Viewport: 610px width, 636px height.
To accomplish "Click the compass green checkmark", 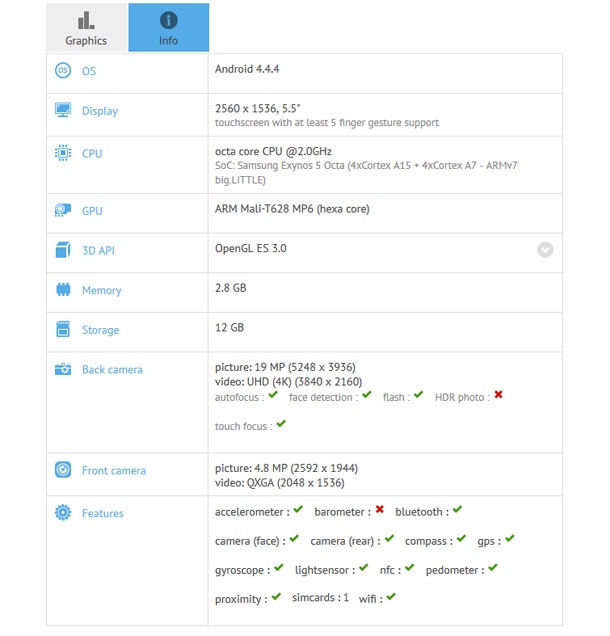I will [x=461, y=539].
